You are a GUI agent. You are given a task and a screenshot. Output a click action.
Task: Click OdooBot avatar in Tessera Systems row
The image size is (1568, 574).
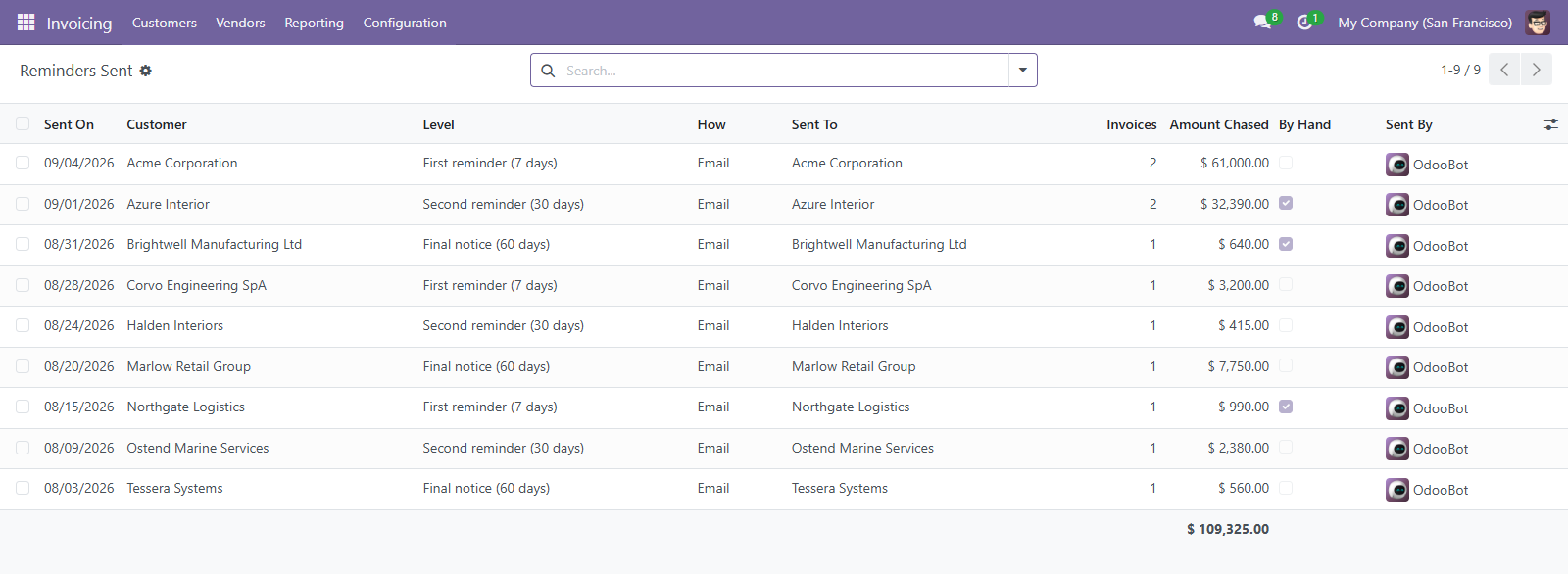pyautogui.click(x=1397, y=490)
